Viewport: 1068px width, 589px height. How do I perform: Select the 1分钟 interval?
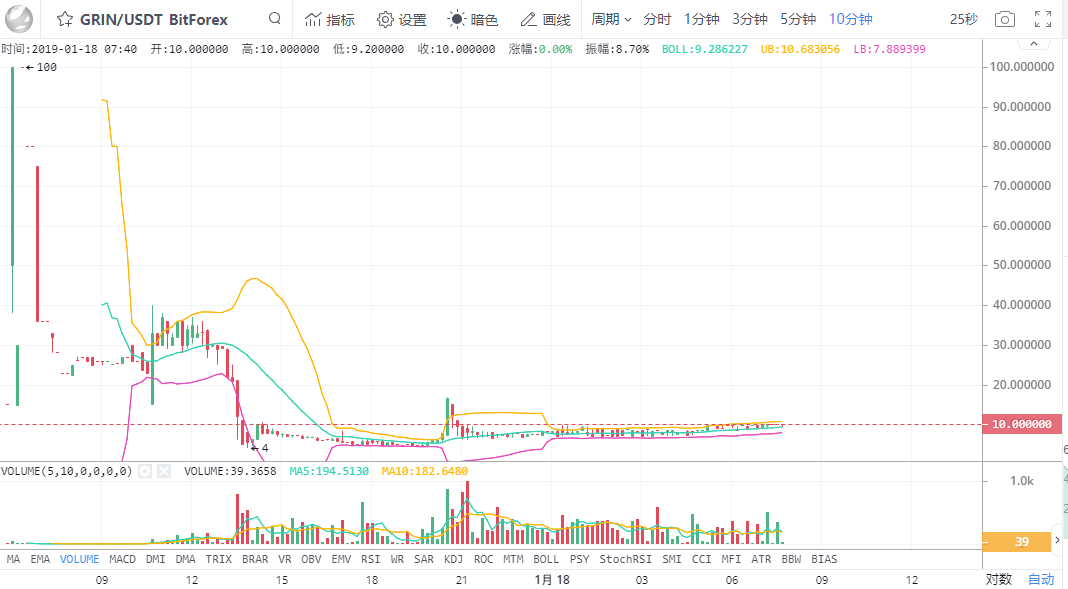(702, 19)
